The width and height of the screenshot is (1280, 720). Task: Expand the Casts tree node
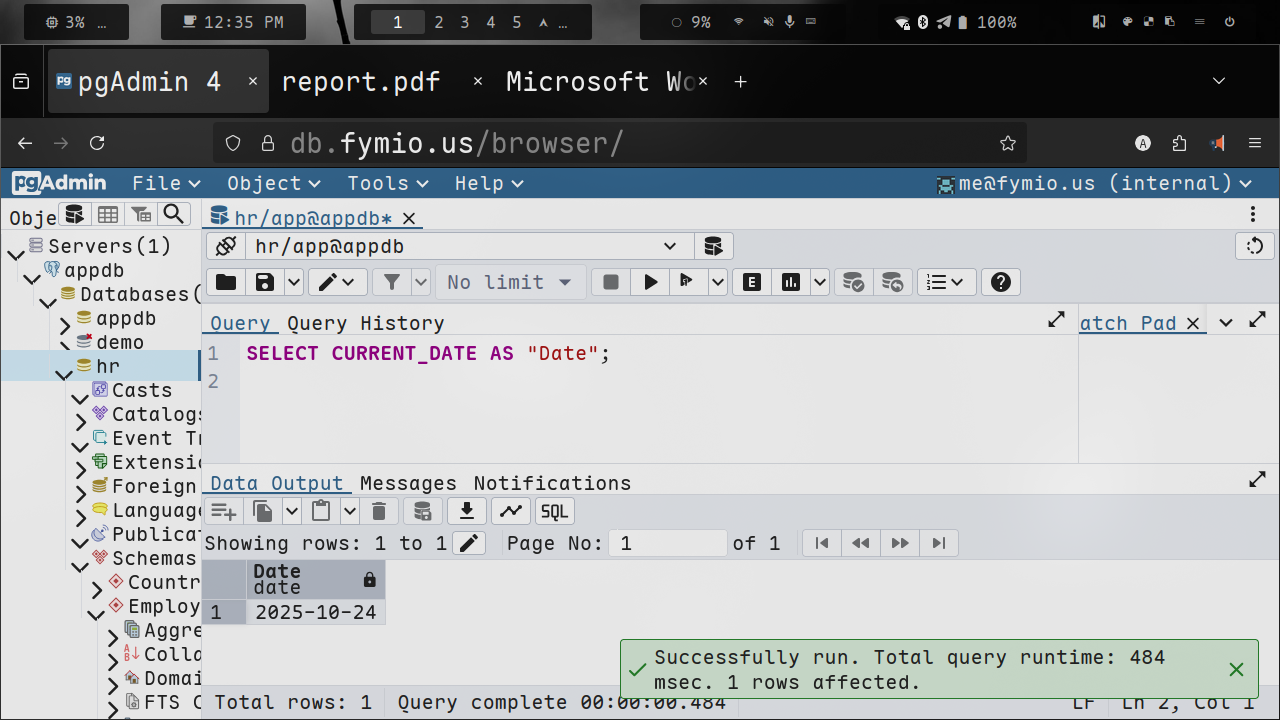[81, 397]
